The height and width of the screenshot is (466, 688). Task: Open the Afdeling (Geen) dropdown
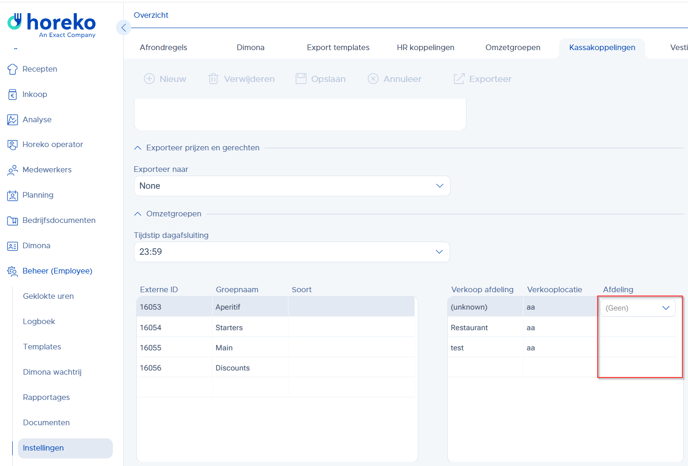[x=639, y=308]
